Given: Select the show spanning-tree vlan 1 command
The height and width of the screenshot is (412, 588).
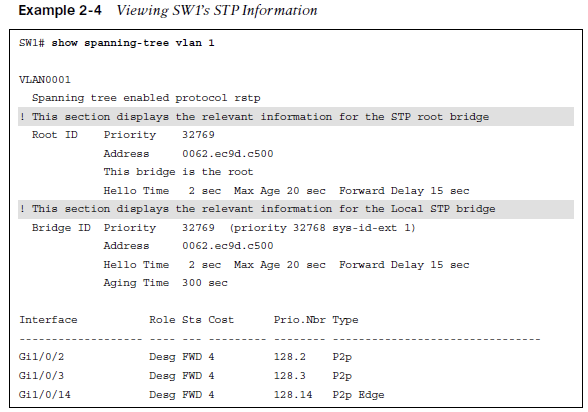Looking at the screenshot, I should (x=133, y=43).
